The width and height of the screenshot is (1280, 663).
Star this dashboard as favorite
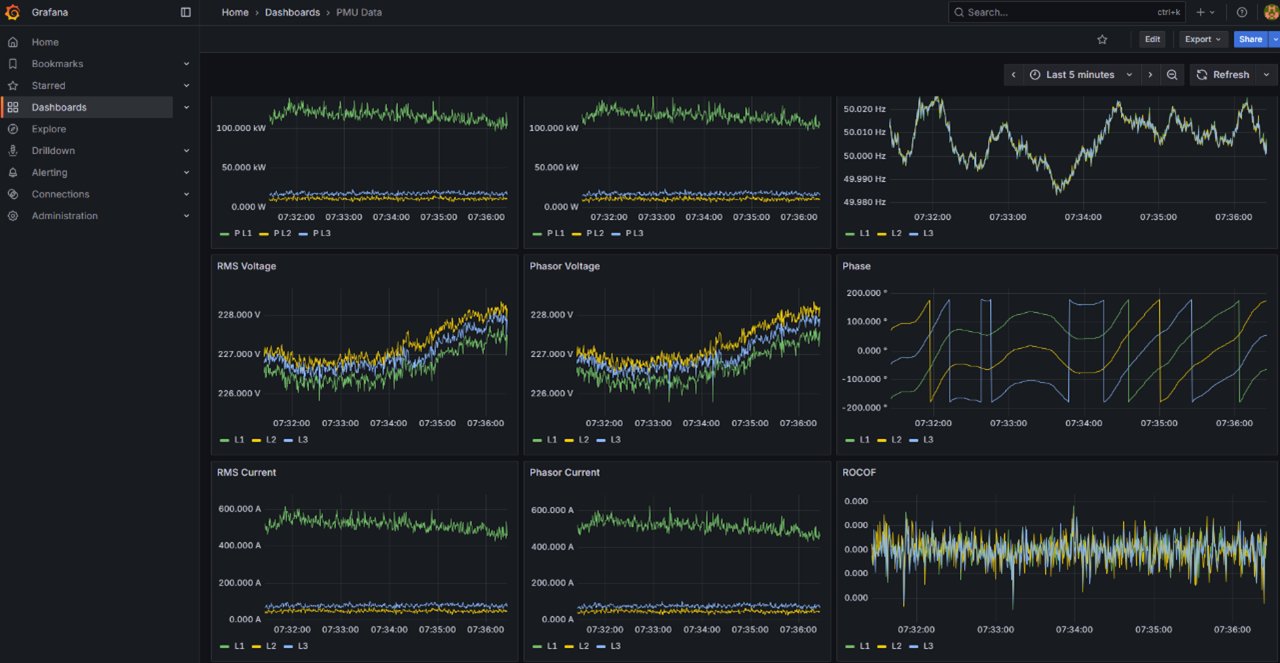pyautogui.click(x=1102, y=40)
